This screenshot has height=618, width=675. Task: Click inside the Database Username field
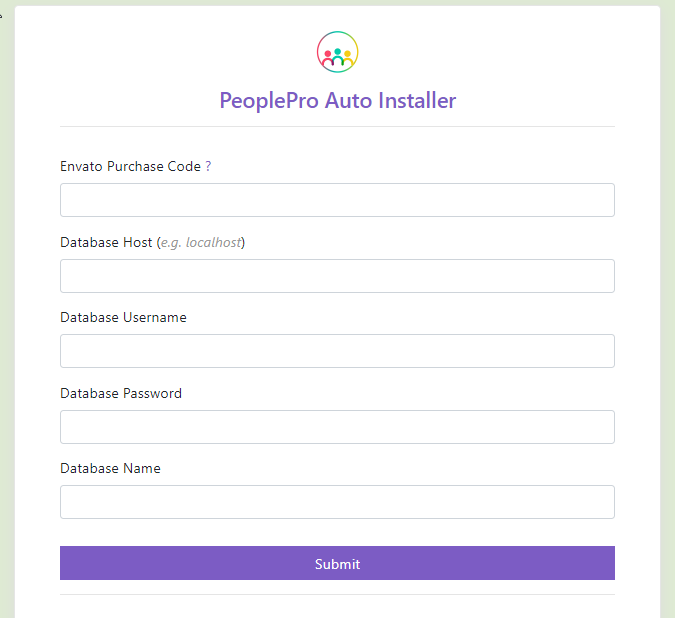click(337, 351)
